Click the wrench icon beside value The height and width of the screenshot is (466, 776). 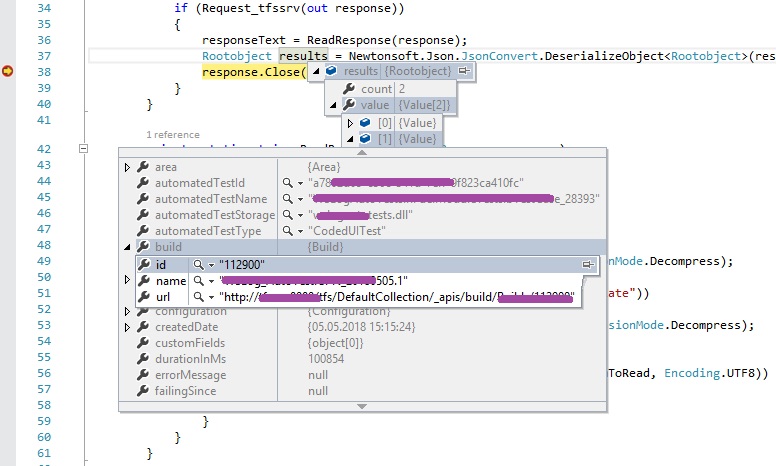pos(349,104)
